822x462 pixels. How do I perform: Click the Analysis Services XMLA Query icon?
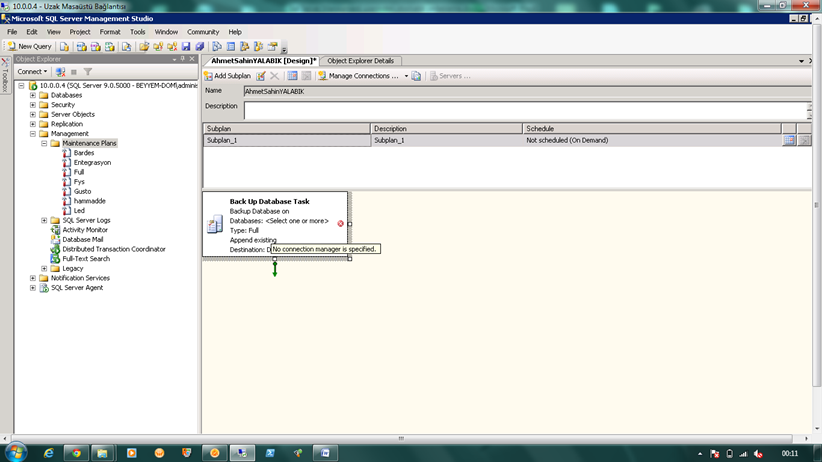coord(110,47)
